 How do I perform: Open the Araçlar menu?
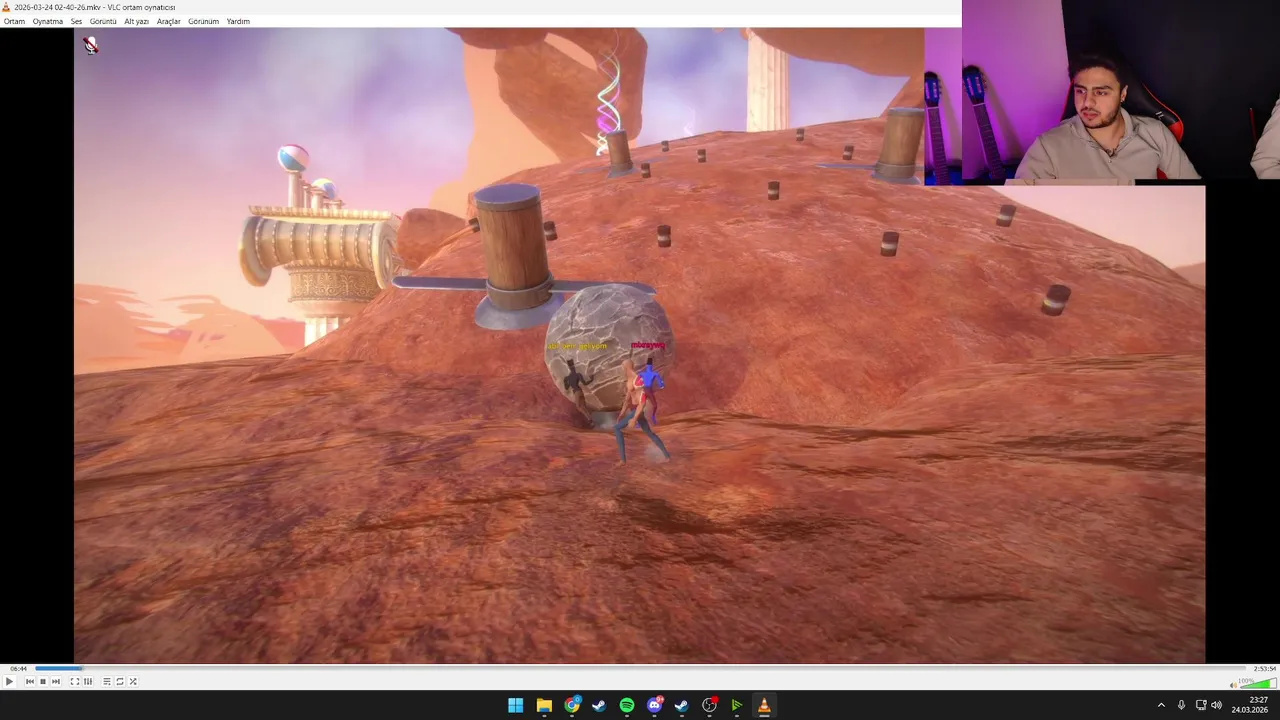click(168, 21)
